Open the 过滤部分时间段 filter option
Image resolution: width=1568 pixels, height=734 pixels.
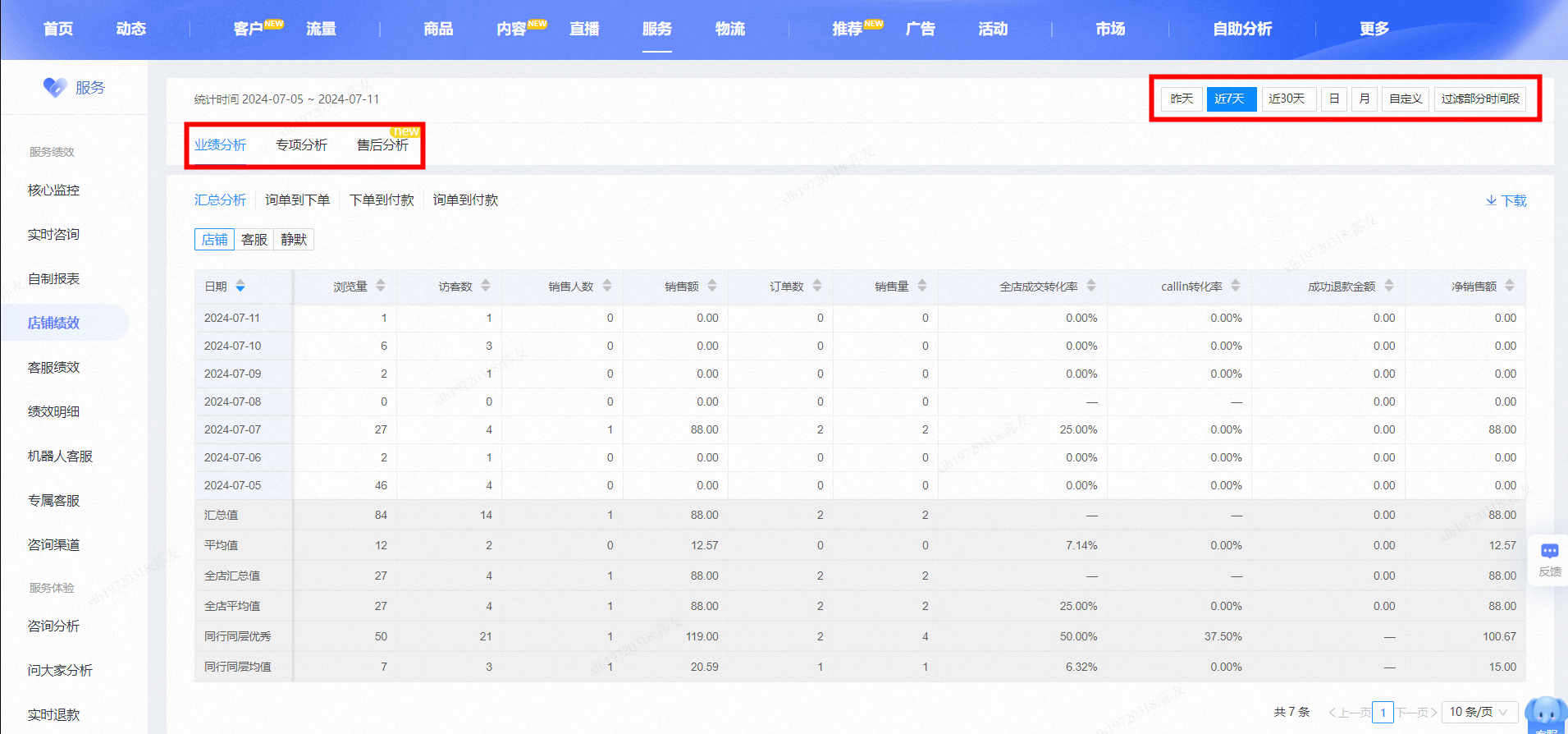[1480, 99]
